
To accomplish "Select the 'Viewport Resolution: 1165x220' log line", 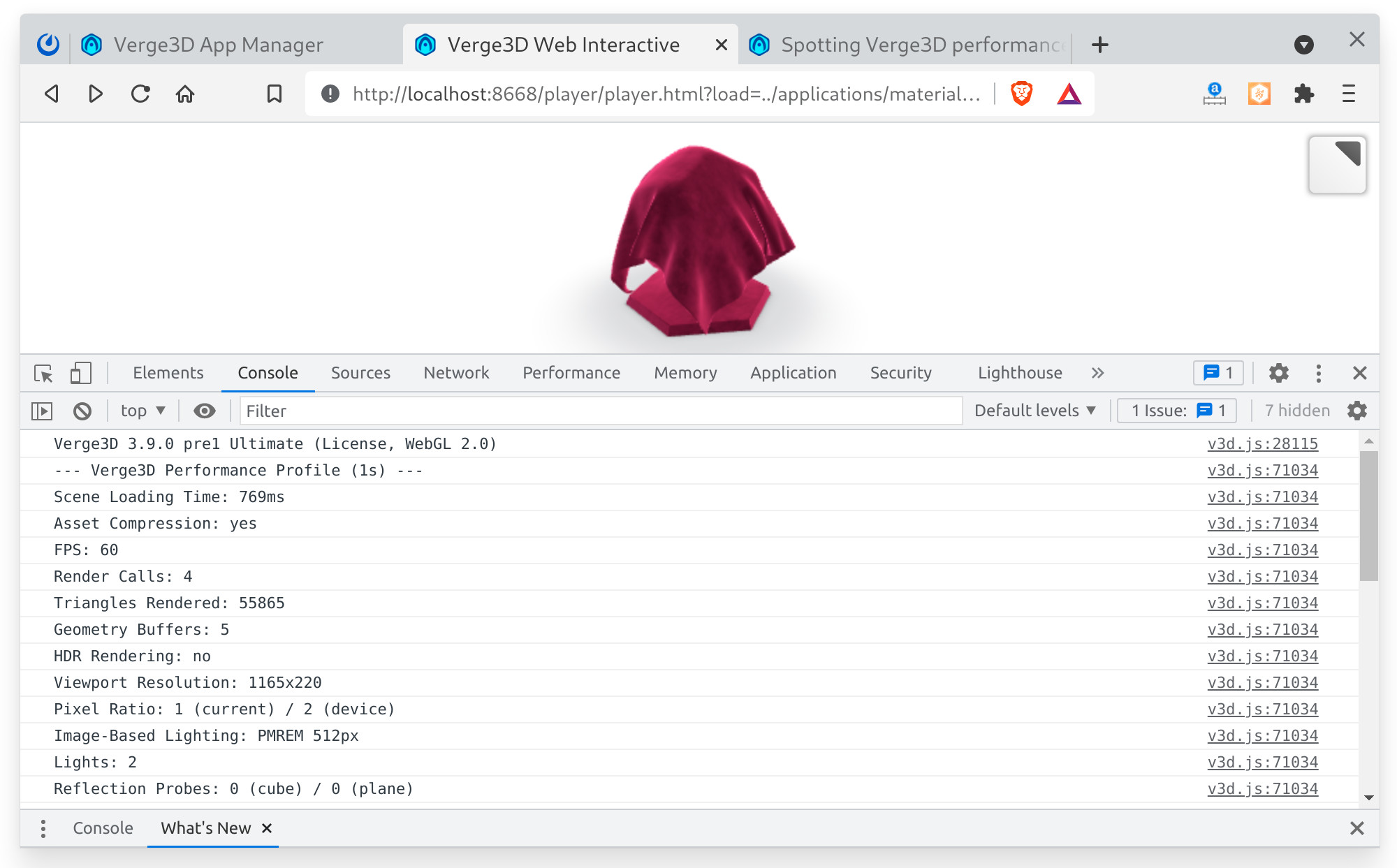I will 188,683.
